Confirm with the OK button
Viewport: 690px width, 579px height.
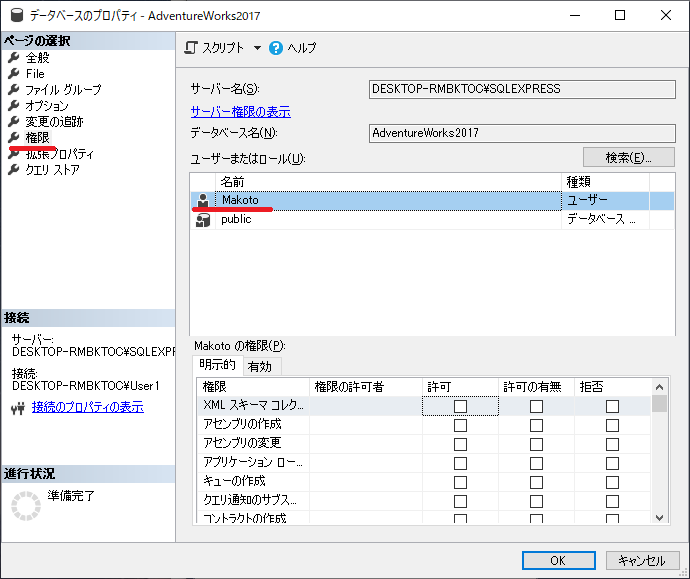(559, 560)
